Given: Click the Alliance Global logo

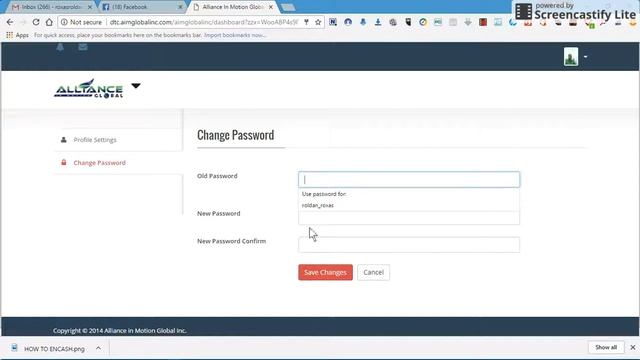Looking at the screenshot, I should (89, 88).
